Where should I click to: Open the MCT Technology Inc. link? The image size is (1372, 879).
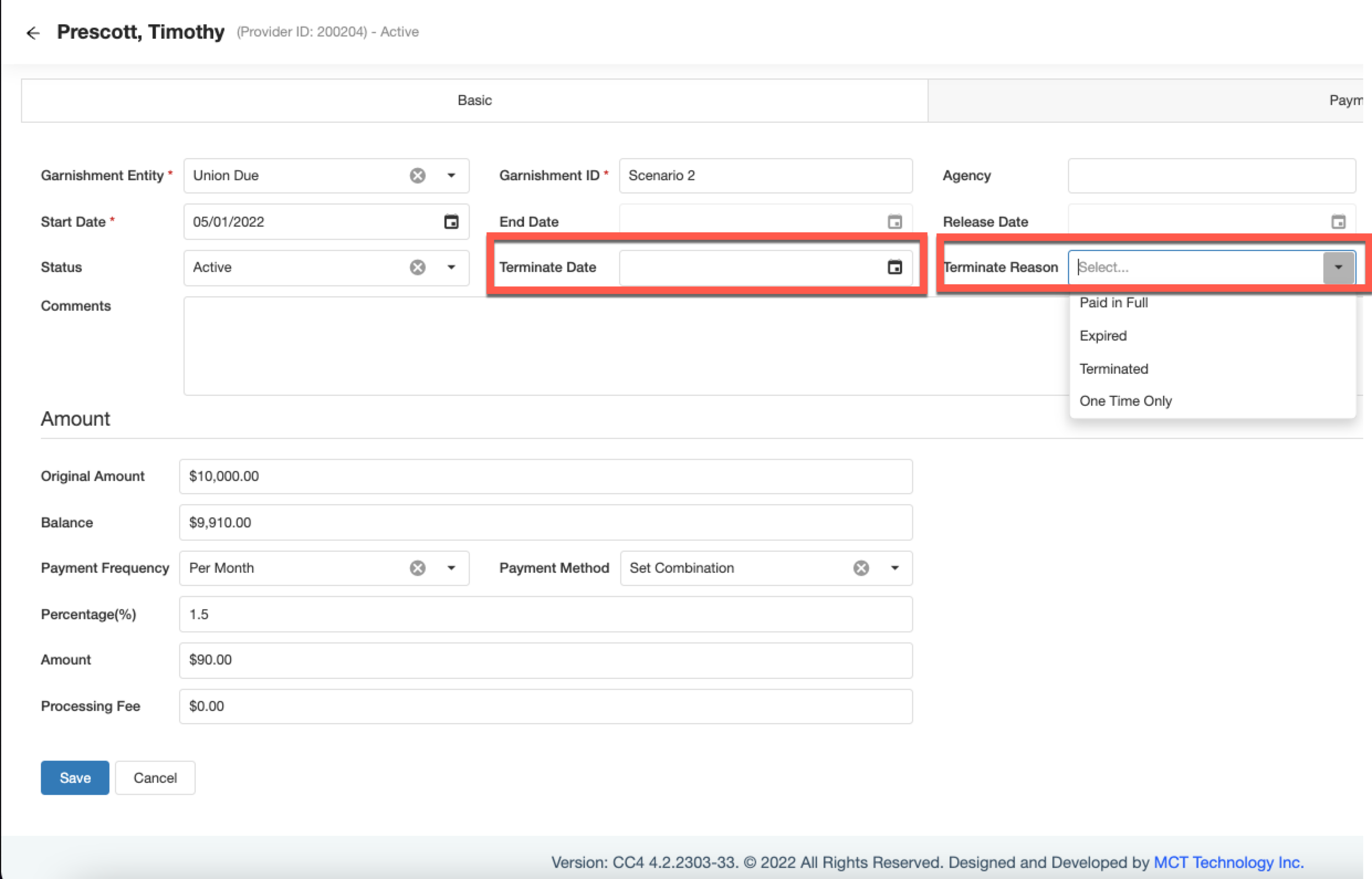click(x=1229, y=862)
